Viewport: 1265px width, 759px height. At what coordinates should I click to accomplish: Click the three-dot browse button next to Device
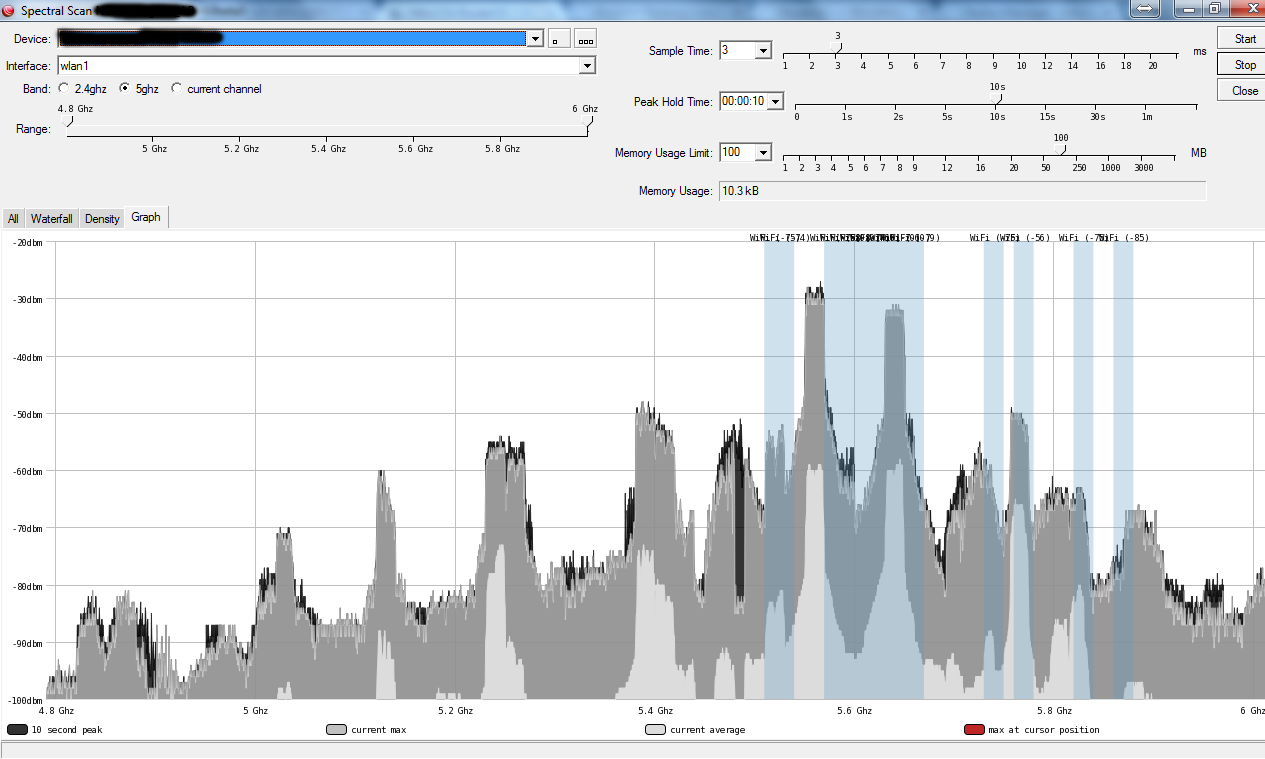click(586, 38)
